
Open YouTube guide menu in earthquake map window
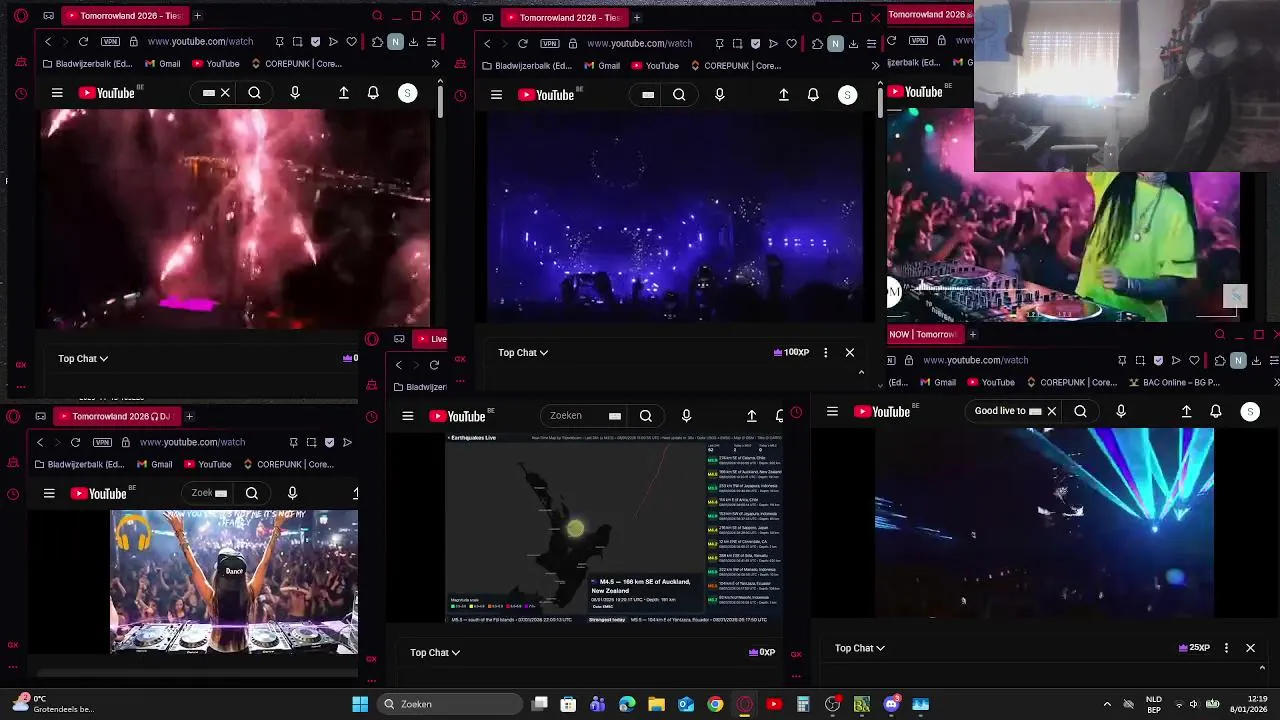click(408, 416)
